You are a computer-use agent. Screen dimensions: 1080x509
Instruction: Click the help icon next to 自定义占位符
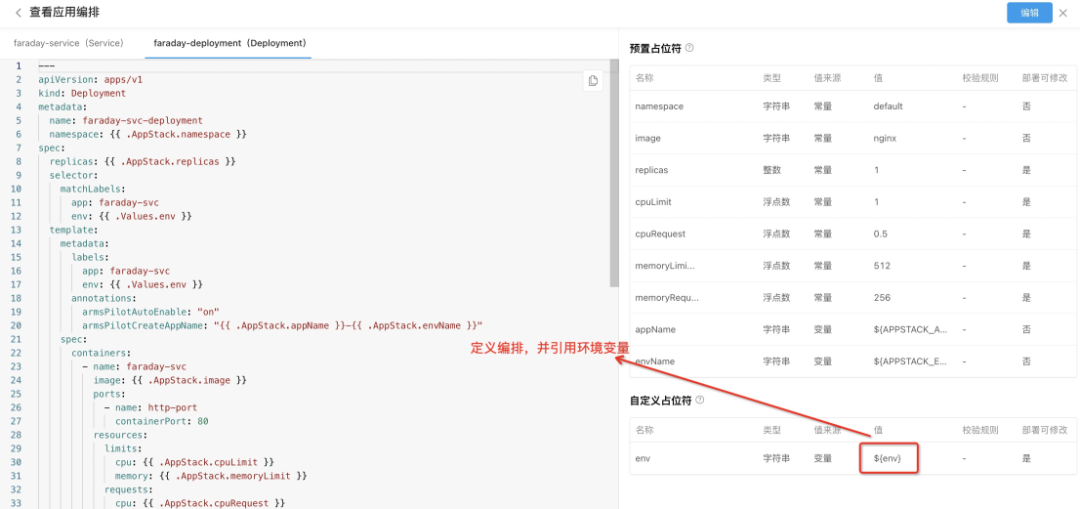click(700, 400)
